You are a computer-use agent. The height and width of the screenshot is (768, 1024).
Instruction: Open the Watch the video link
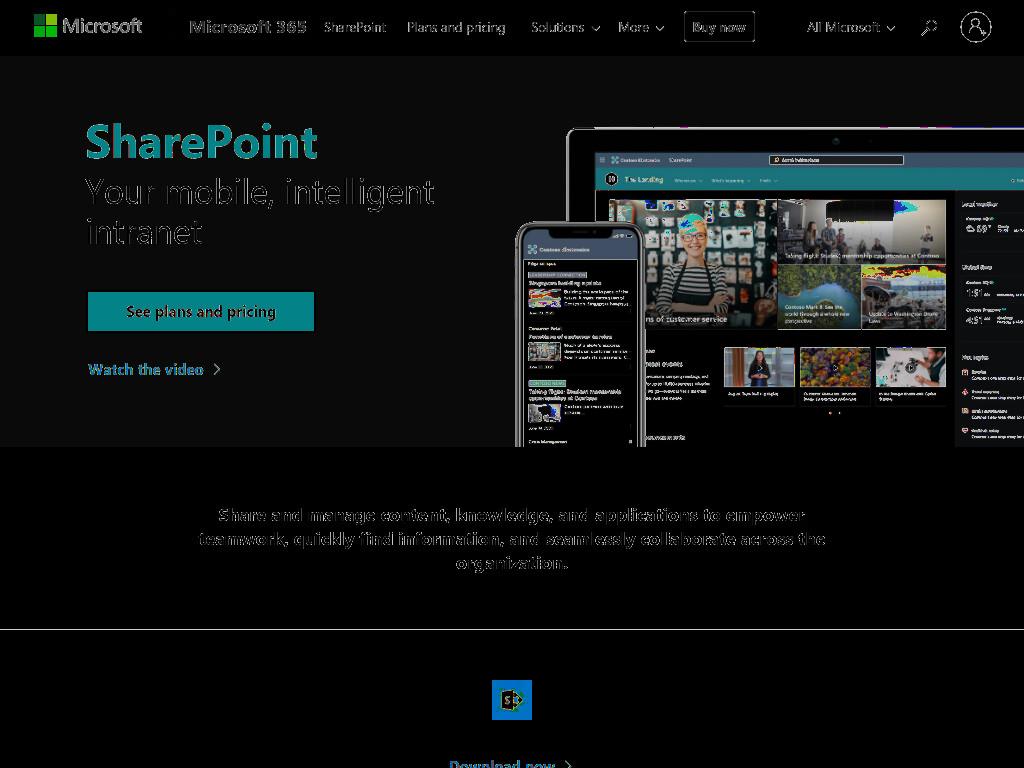(155, 370)
